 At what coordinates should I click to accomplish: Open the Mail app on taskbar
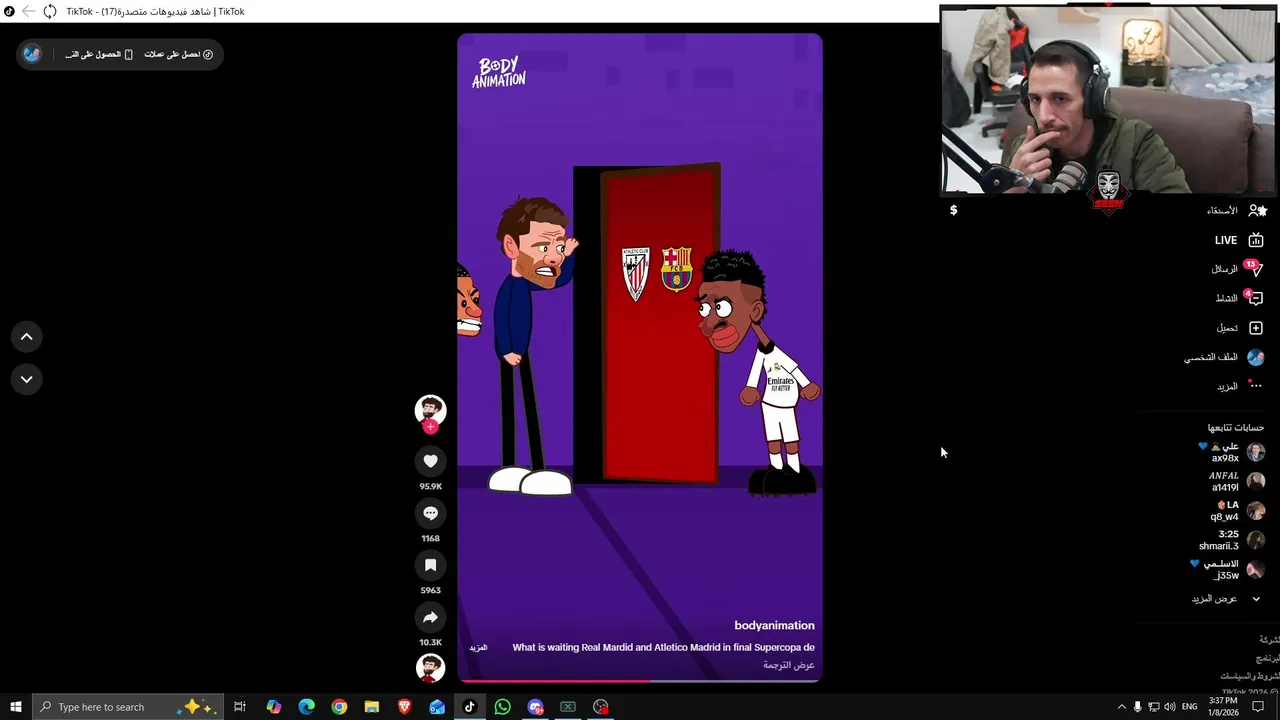[437, 707]
